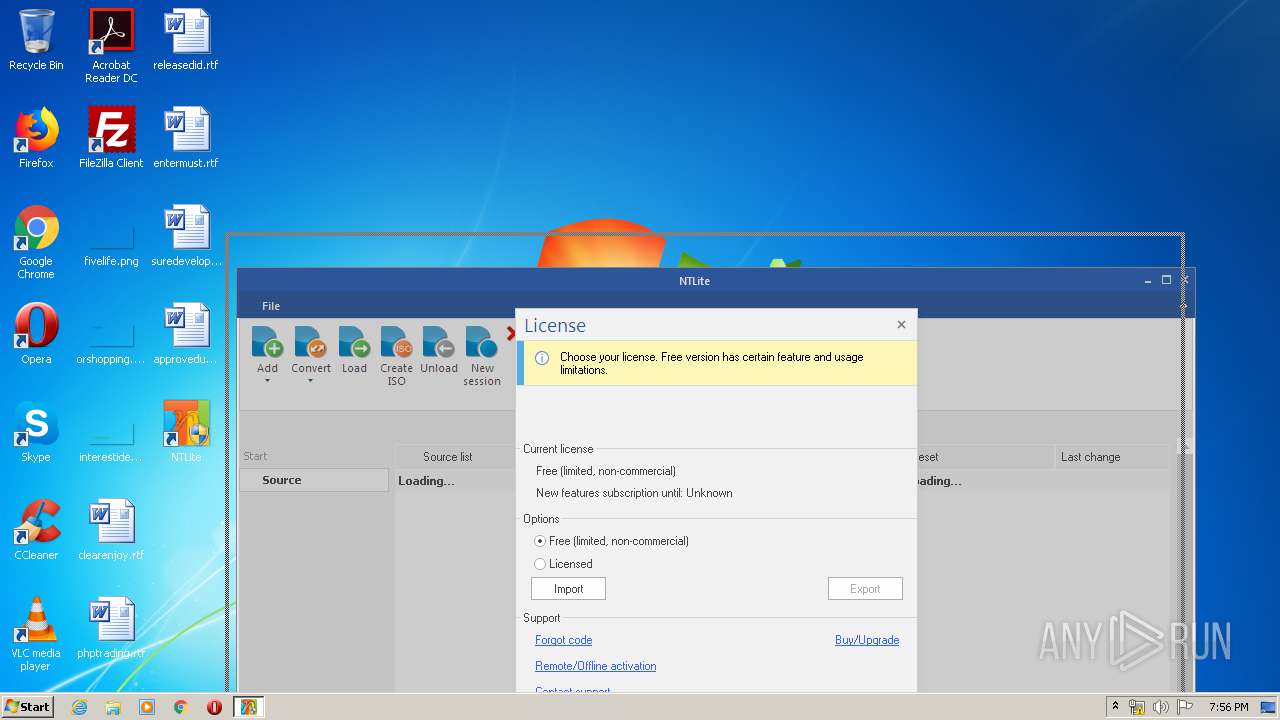Open the File menu in NTLite
The image size is (1280, 720).
tap(271, 306)
